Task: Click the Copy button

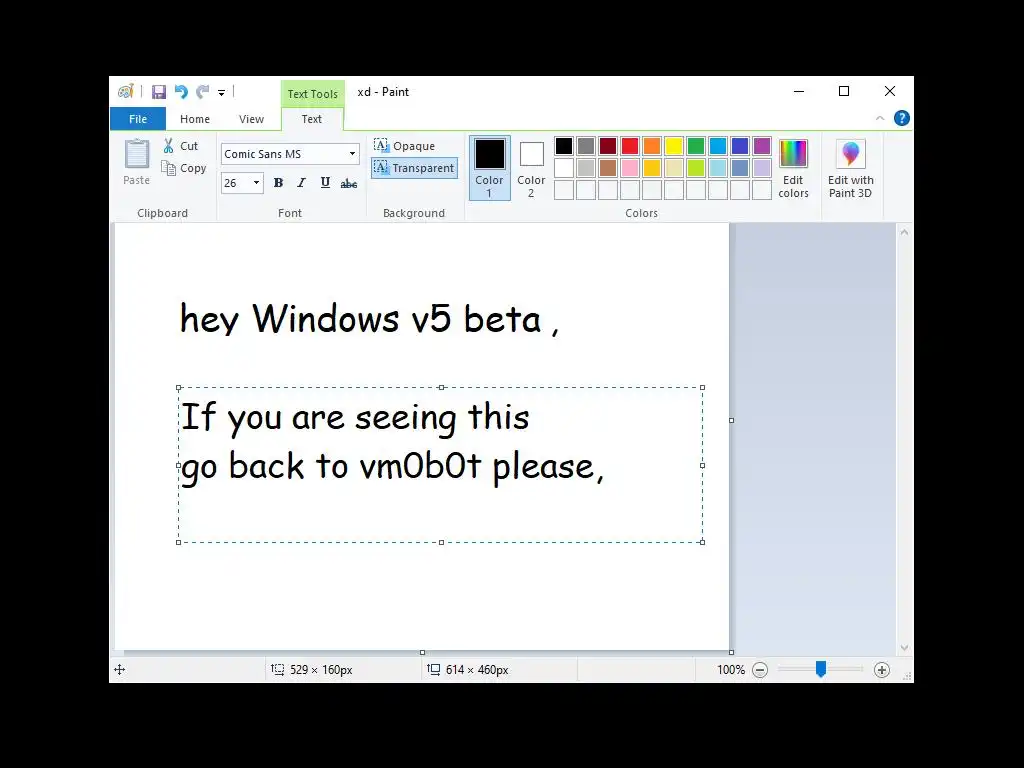Action: pyautogui.click(x=184, y=168)
